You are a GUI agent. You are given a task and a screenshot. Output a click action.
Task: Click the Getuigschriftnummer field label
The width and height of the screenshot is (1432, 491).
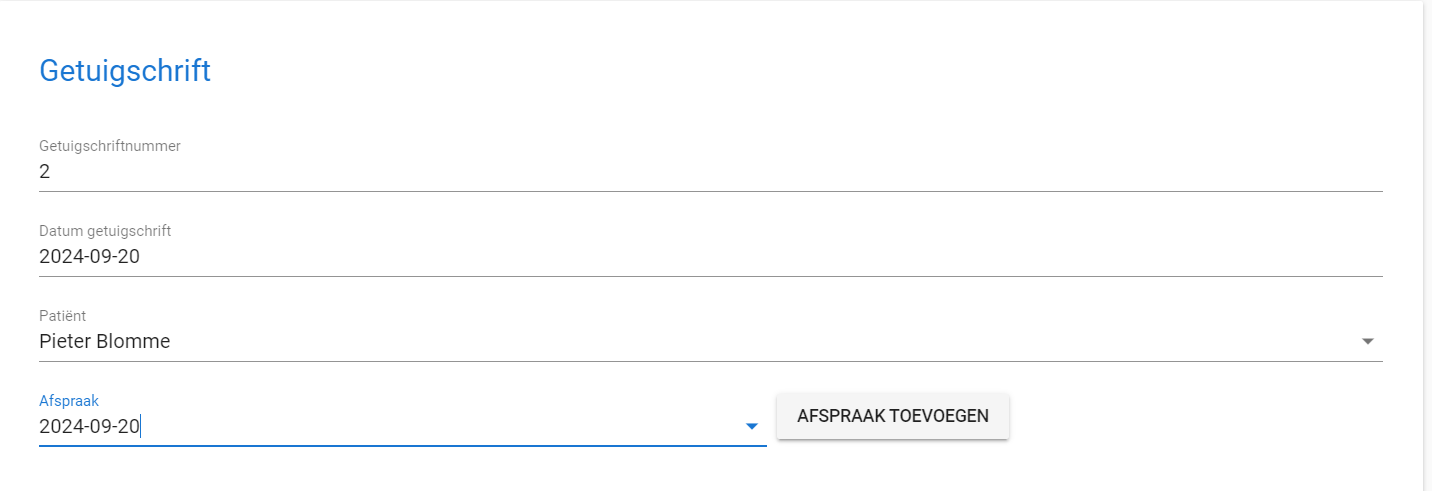pos(110,146)
